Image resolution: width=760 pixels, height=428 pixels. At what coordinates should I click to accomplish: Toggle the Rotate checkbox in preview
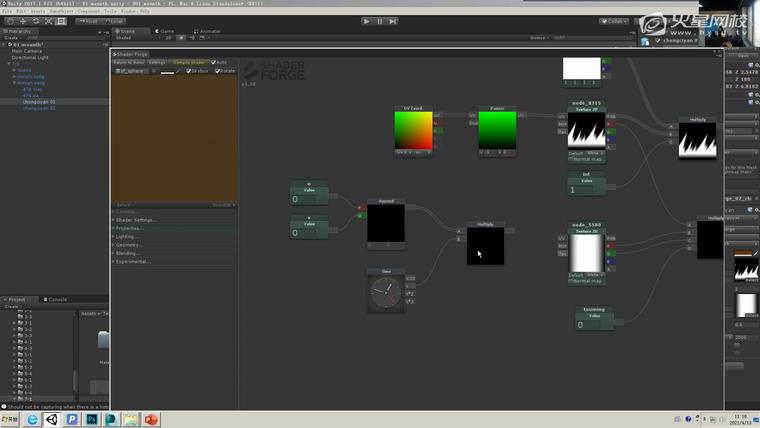pyautogui.click(x=216, y=71)
